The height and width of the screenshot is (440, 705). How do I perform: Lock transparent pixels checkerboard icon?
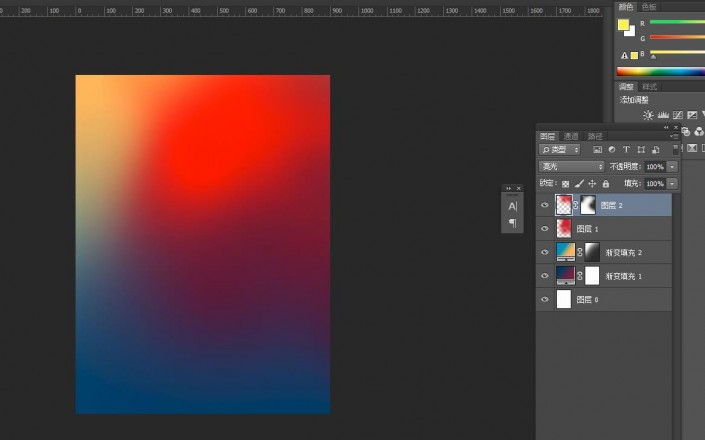point(566,184)
